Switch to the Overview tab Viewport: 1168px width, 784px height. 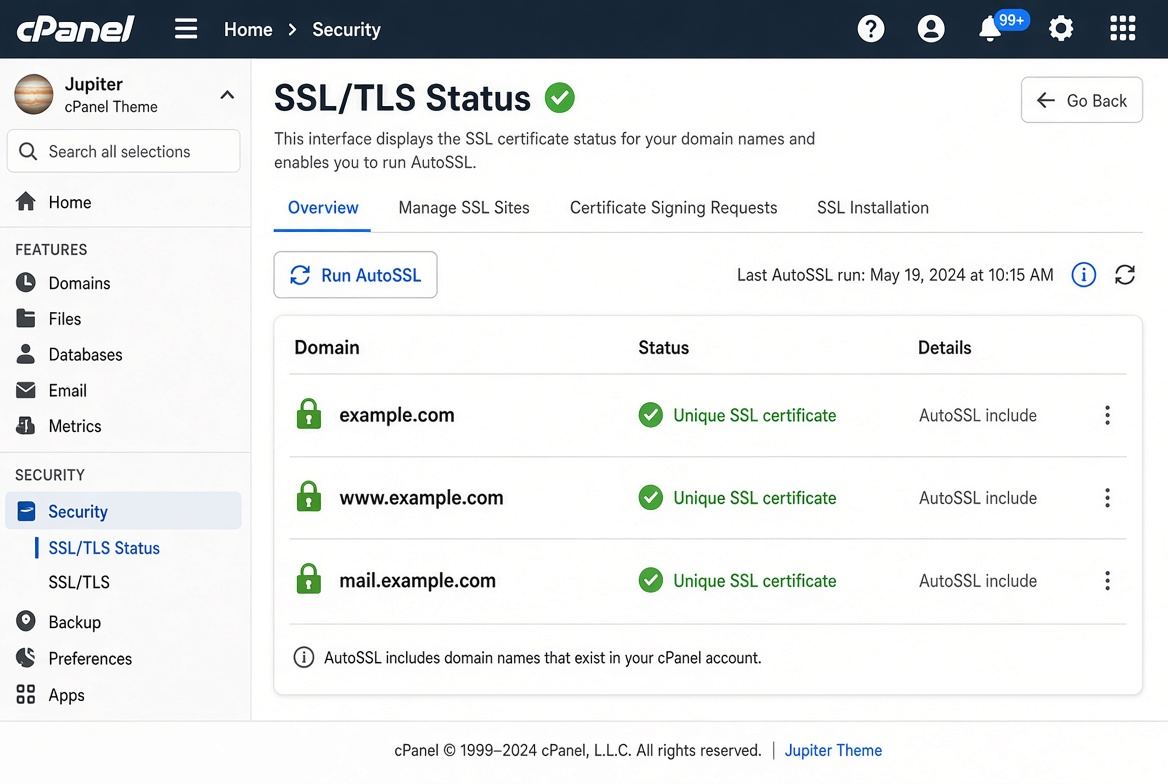pyautogui.click(x=323, y=208)
